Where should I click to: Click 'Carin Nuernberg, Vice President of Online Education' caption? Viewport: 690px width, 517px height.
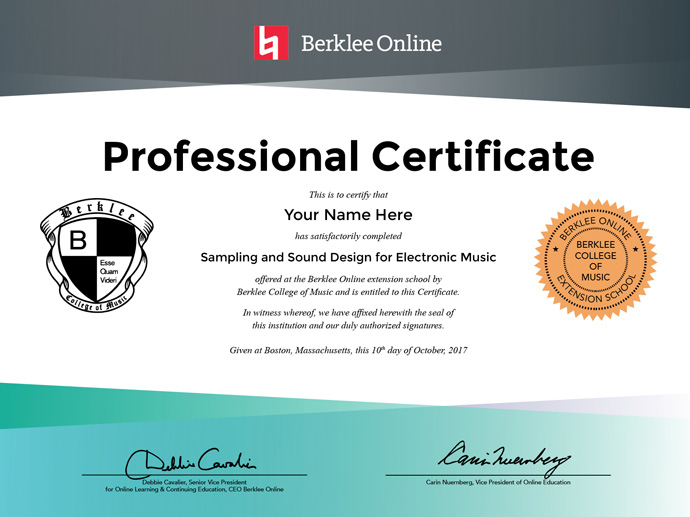(498, 482)
